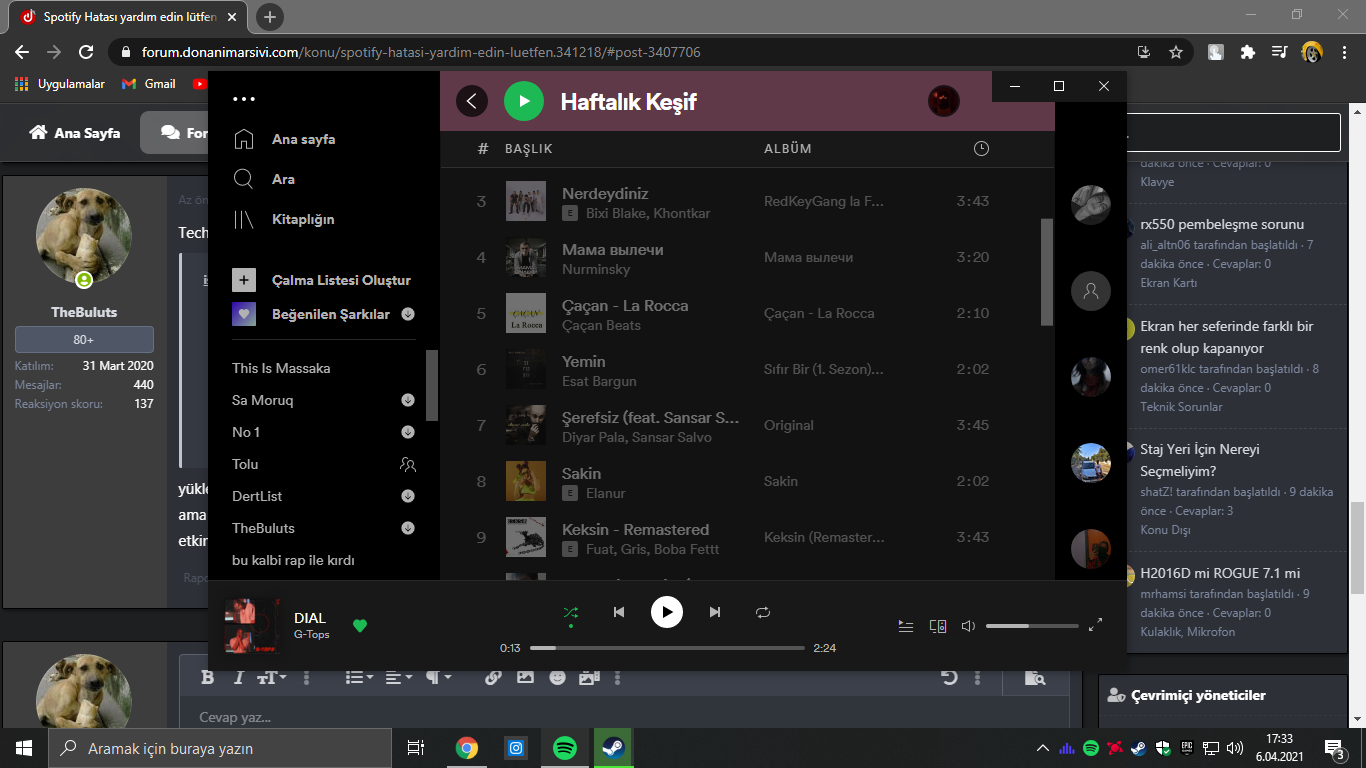
Task: Open Chrome's extensions puzzle icon
Action: [x=1247, y=52]
